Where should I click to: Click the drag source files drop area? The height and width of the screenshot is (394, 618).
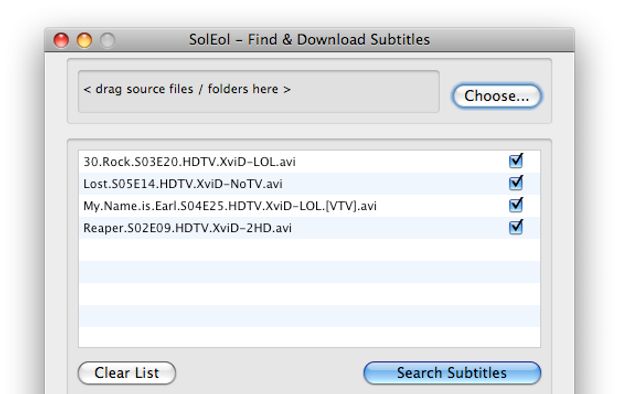click(x=259, y=91)
